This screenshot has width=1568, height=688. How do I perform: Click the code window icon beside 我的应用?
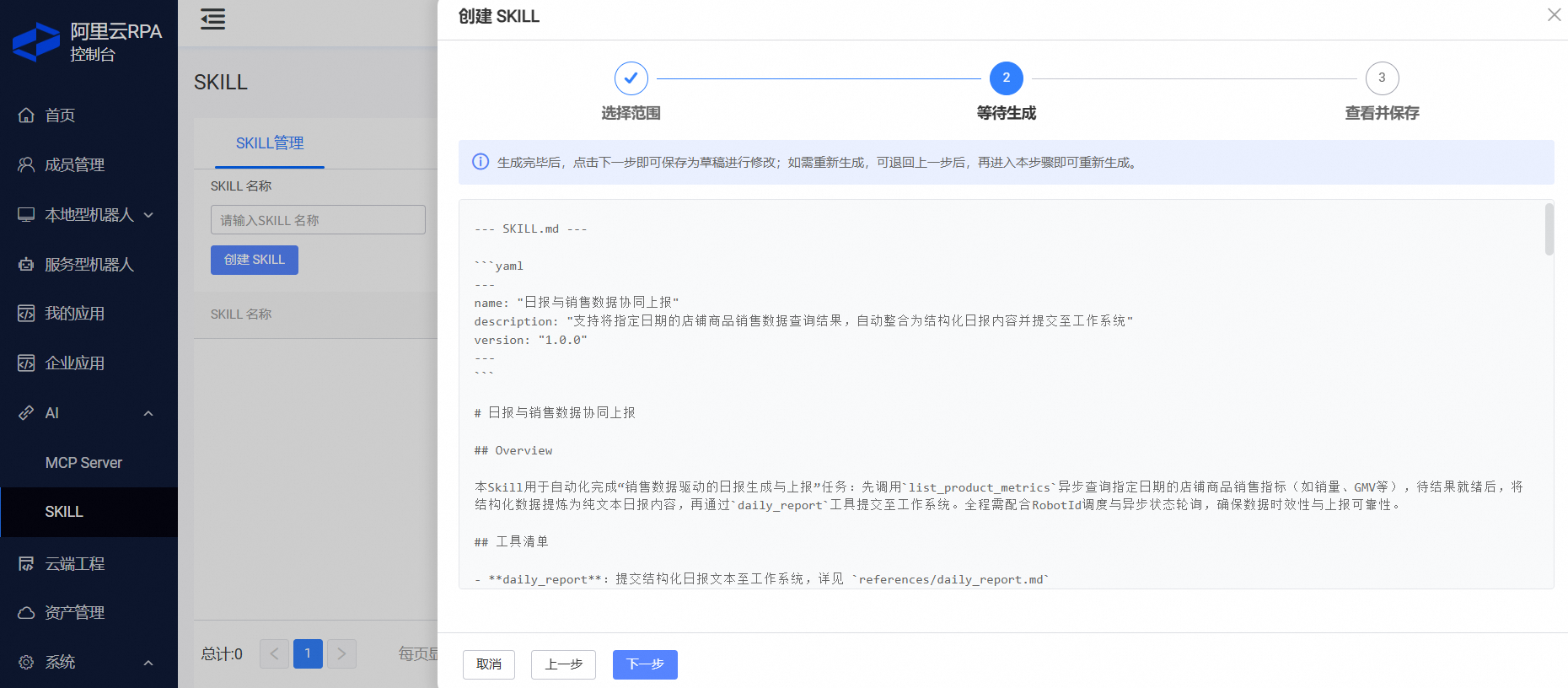[26, 314]
